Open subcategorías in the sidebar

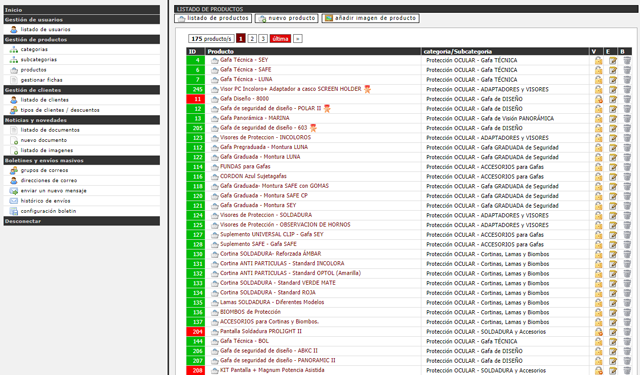[x=38, y=60]
